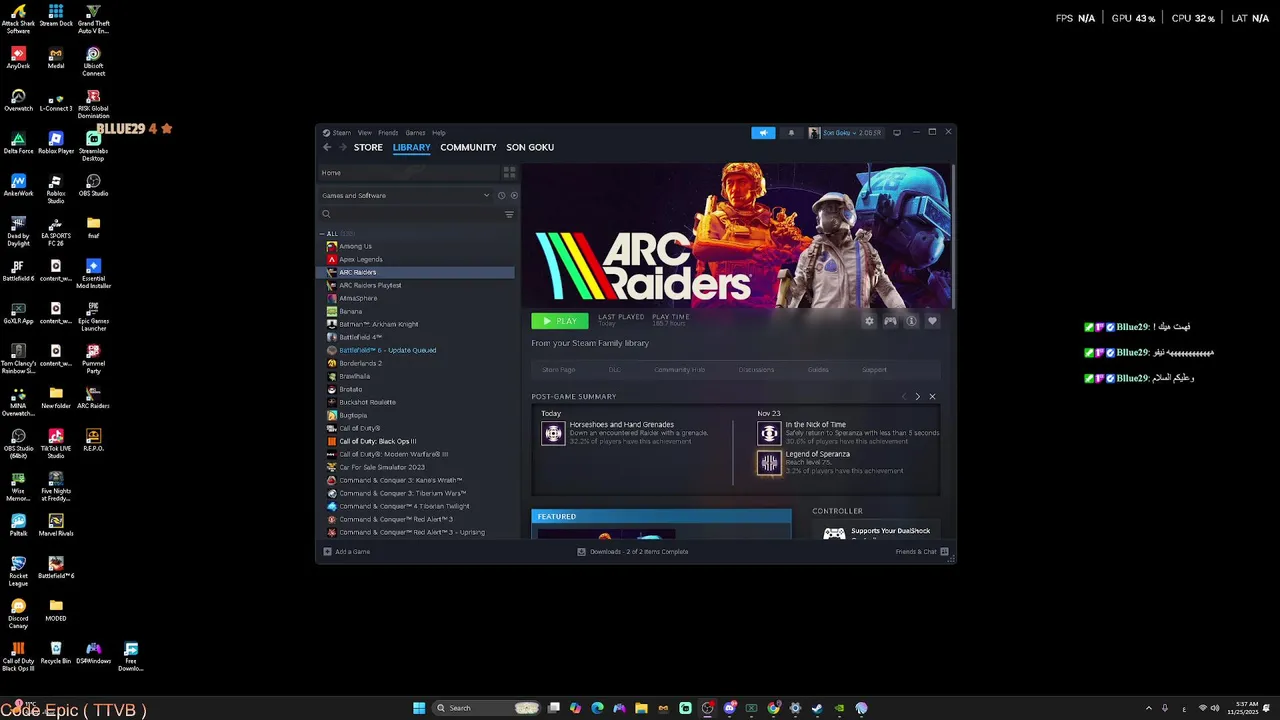Toggle the ready-to-play filter icon
This screenshot has width=1280, height=720.
[514, 196]
